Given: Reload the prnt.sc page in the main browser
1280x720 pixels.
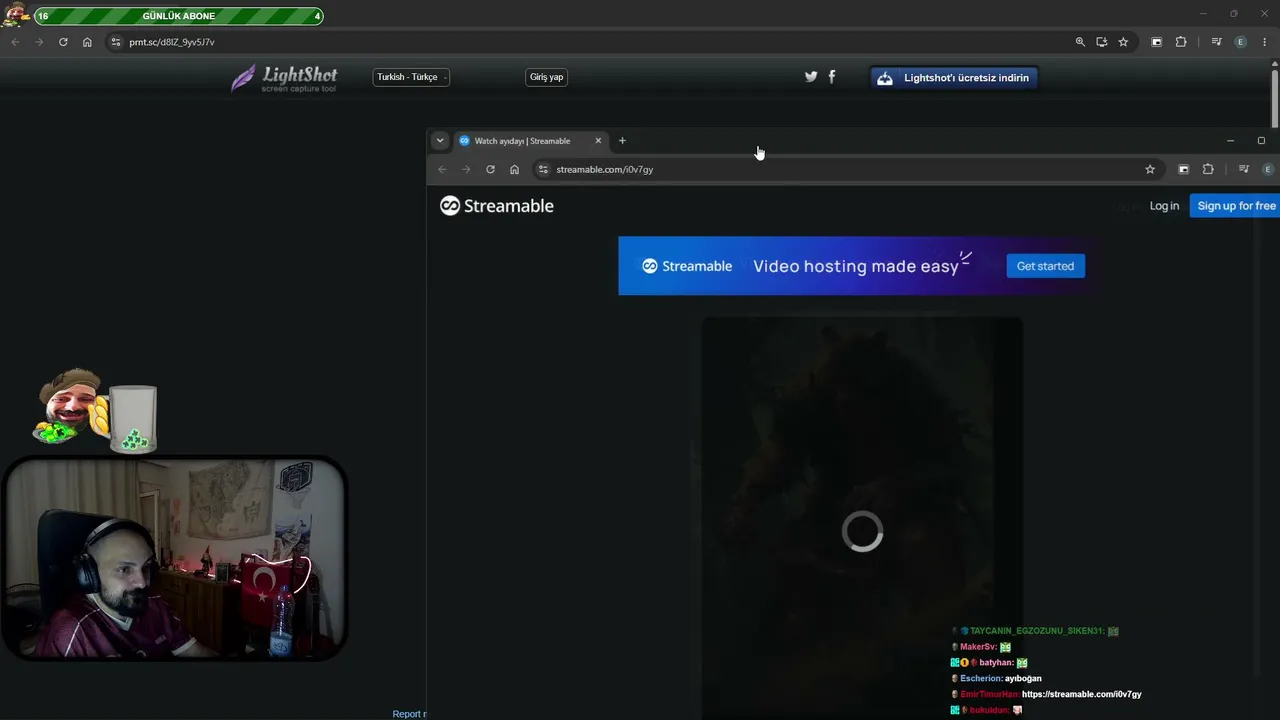Looking at the screenshot, I should point(63,42).
